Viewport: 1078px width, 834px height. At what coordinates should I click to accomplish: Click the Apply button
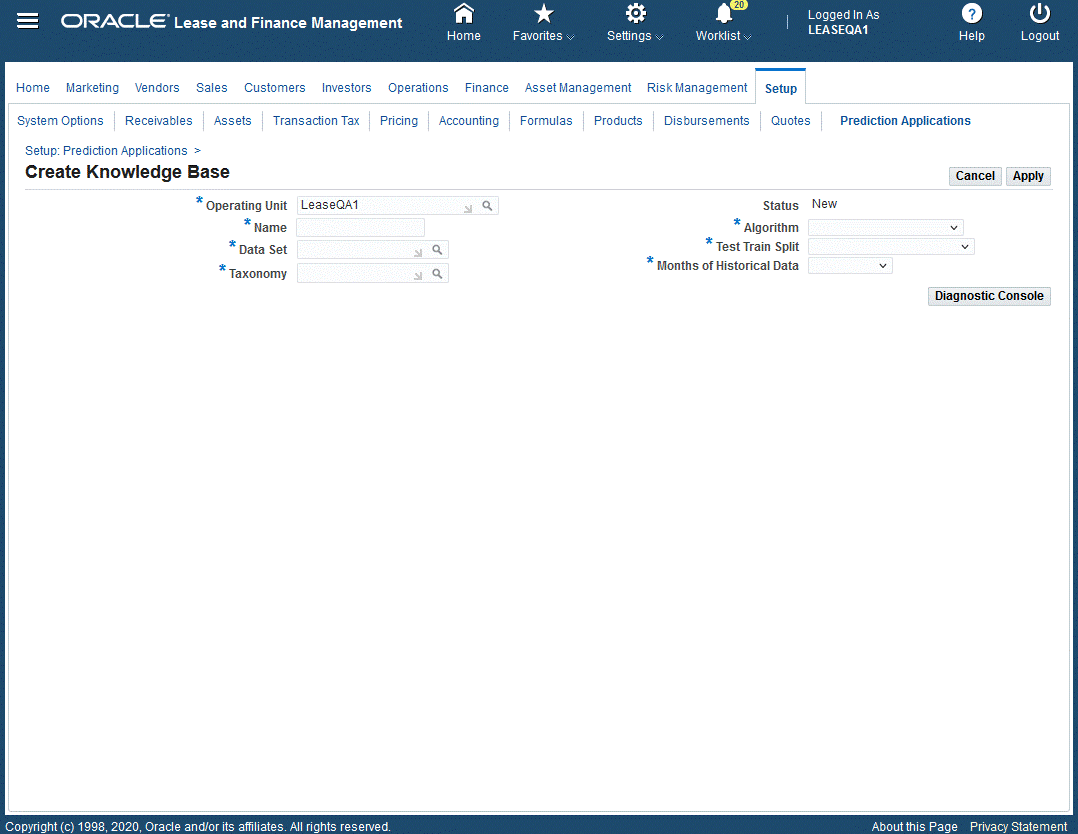click(x=1028, y=176)
